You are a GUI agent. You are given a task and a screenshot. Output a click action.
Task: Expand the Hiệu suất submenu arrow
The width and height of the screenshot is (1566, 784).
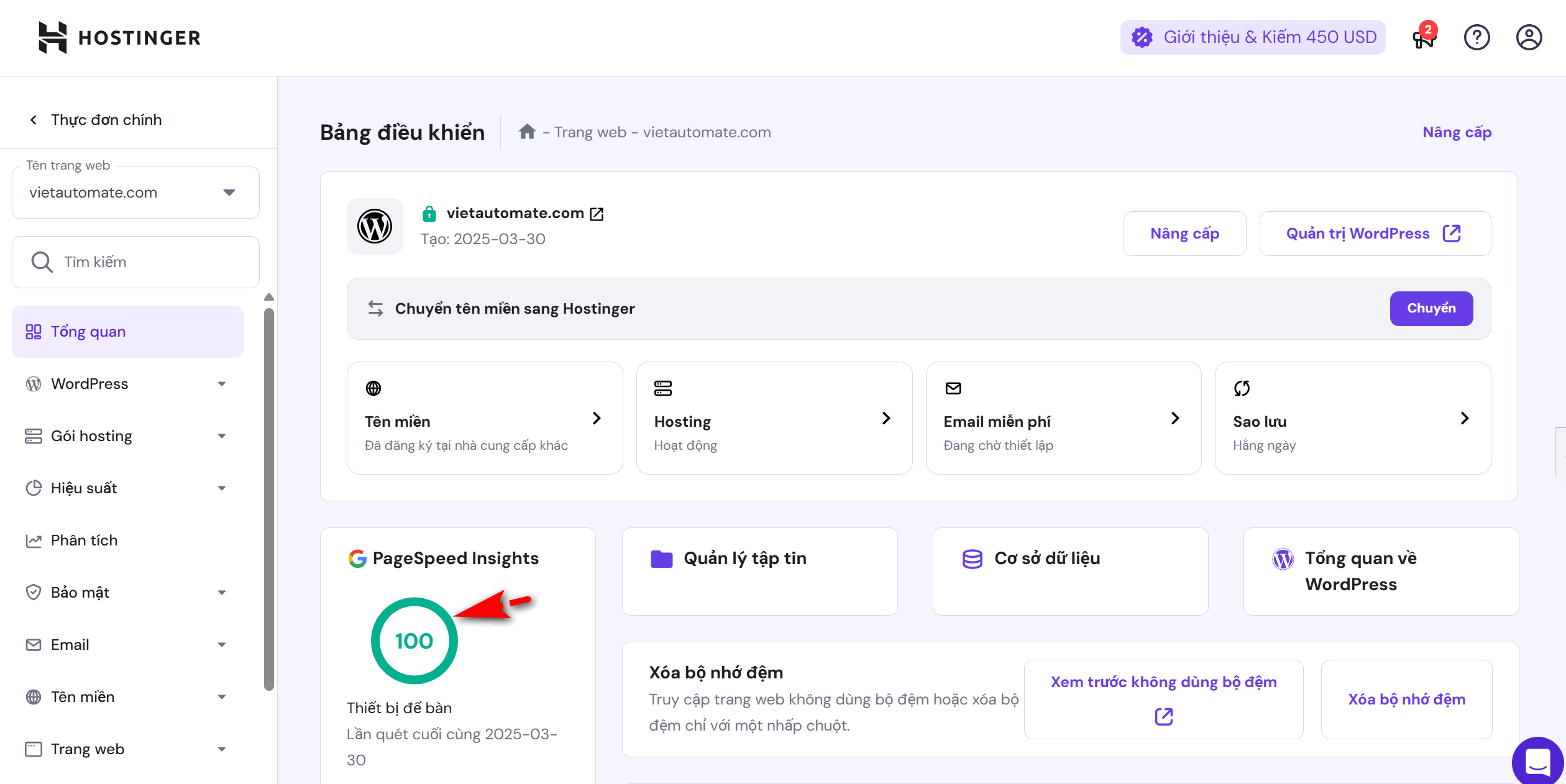222,488
